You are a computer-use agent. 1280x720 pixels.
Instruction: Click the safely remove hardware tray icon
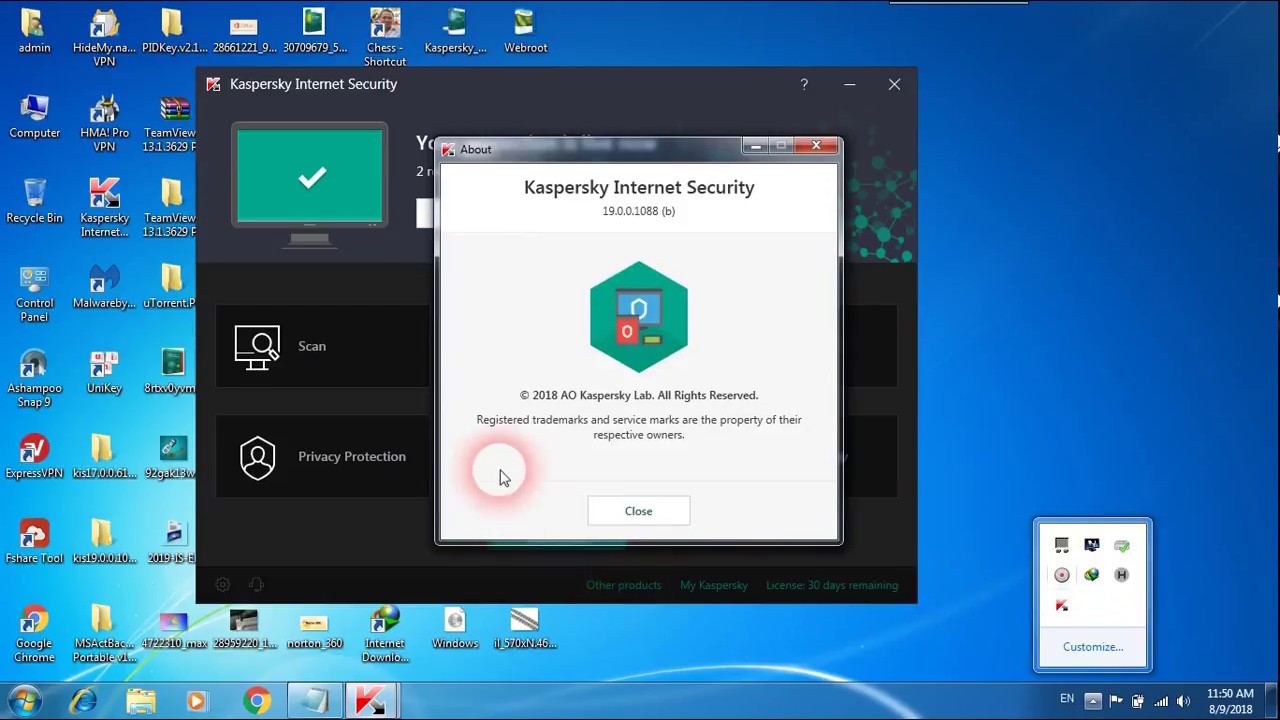click(x=1122, y=545)
